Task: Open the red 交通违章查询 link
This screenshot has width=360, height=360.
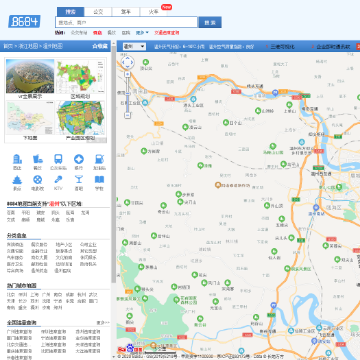Action: pyautogui.click(x=167, y=33)
